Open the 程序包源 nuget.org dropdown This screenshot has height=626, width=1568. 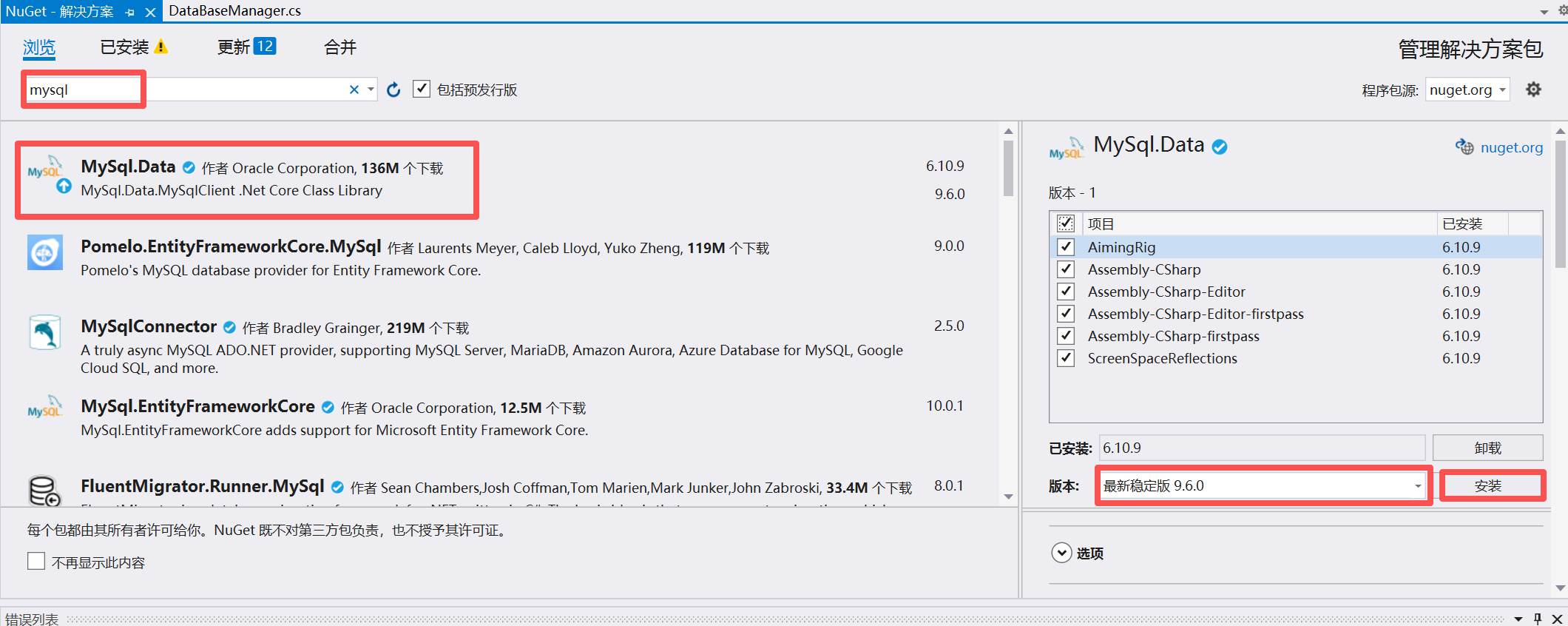coord(1467,90)
